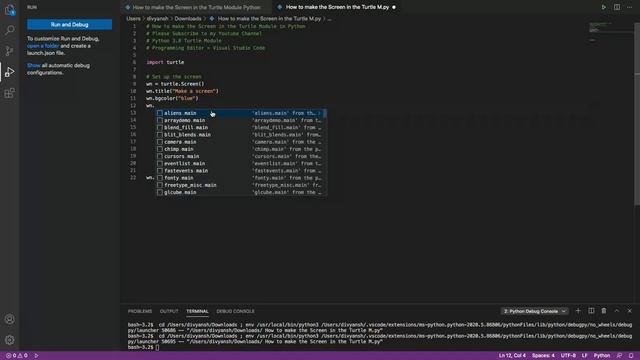
Task: Follow the 'open a folder' link
Action: click(x=43, y=46)
